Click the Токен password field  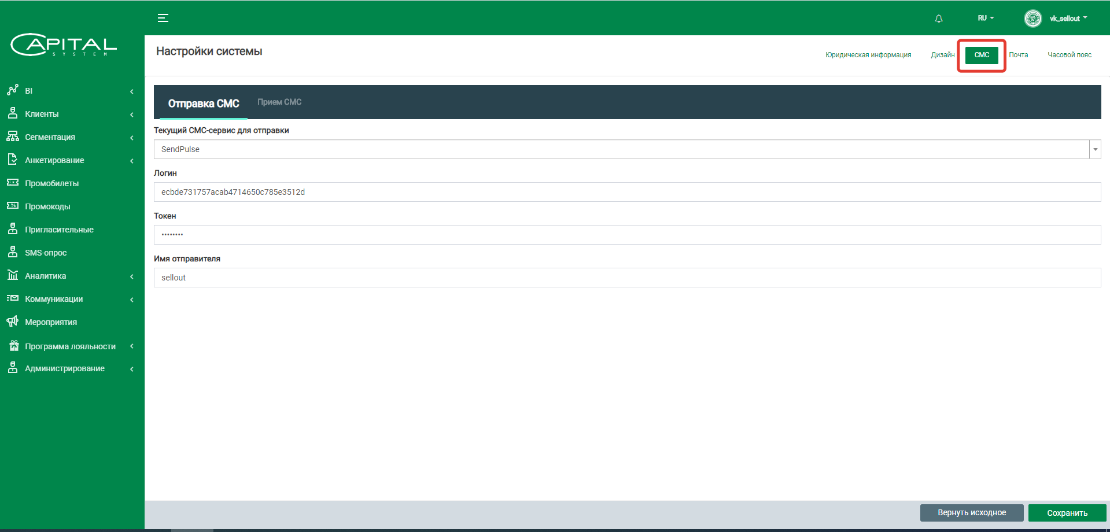tap(627, 235)
